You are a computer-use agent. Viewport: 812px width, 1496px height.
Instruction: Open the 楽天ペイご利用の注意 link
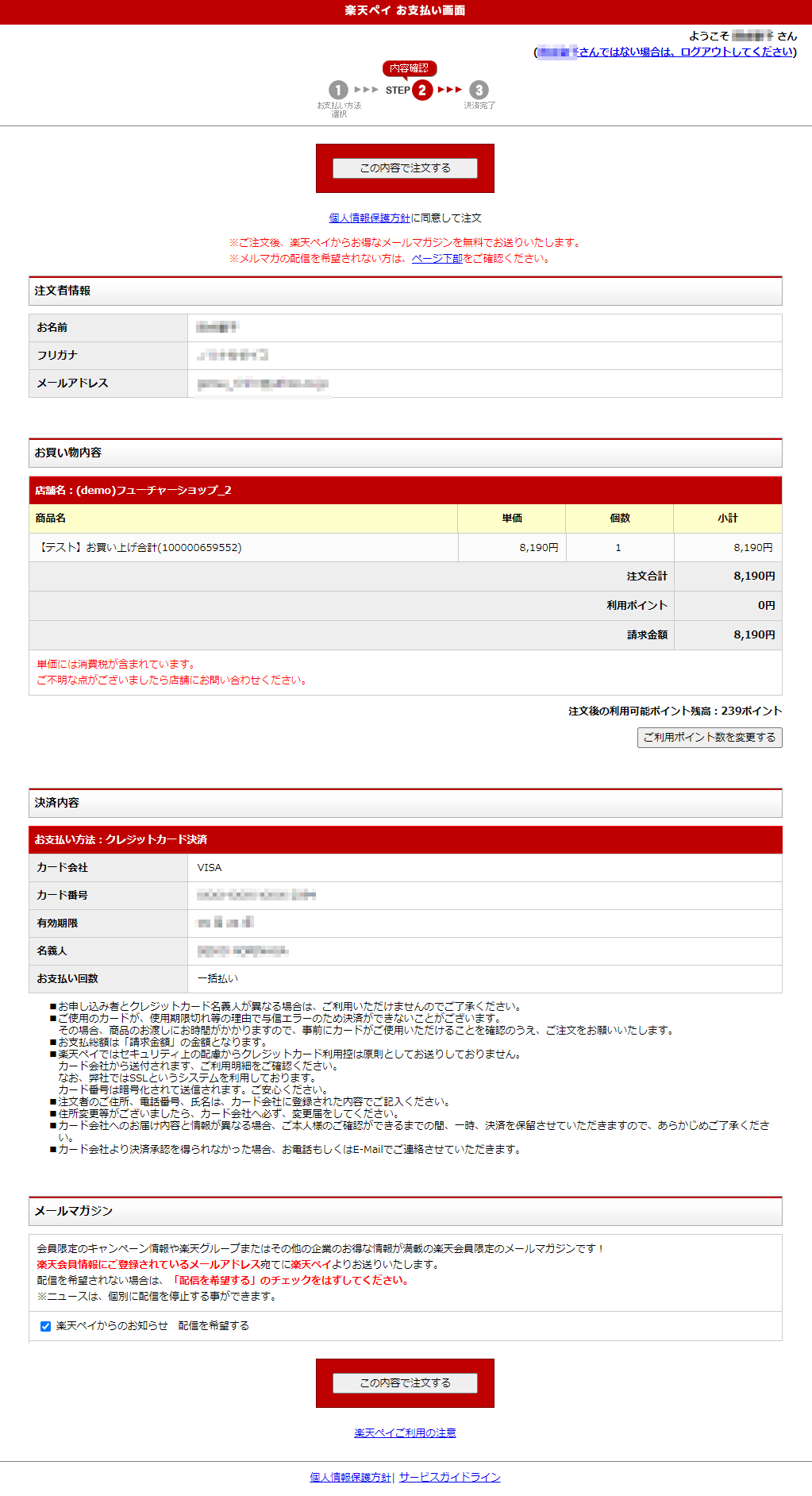click(x=405, y=1432)
